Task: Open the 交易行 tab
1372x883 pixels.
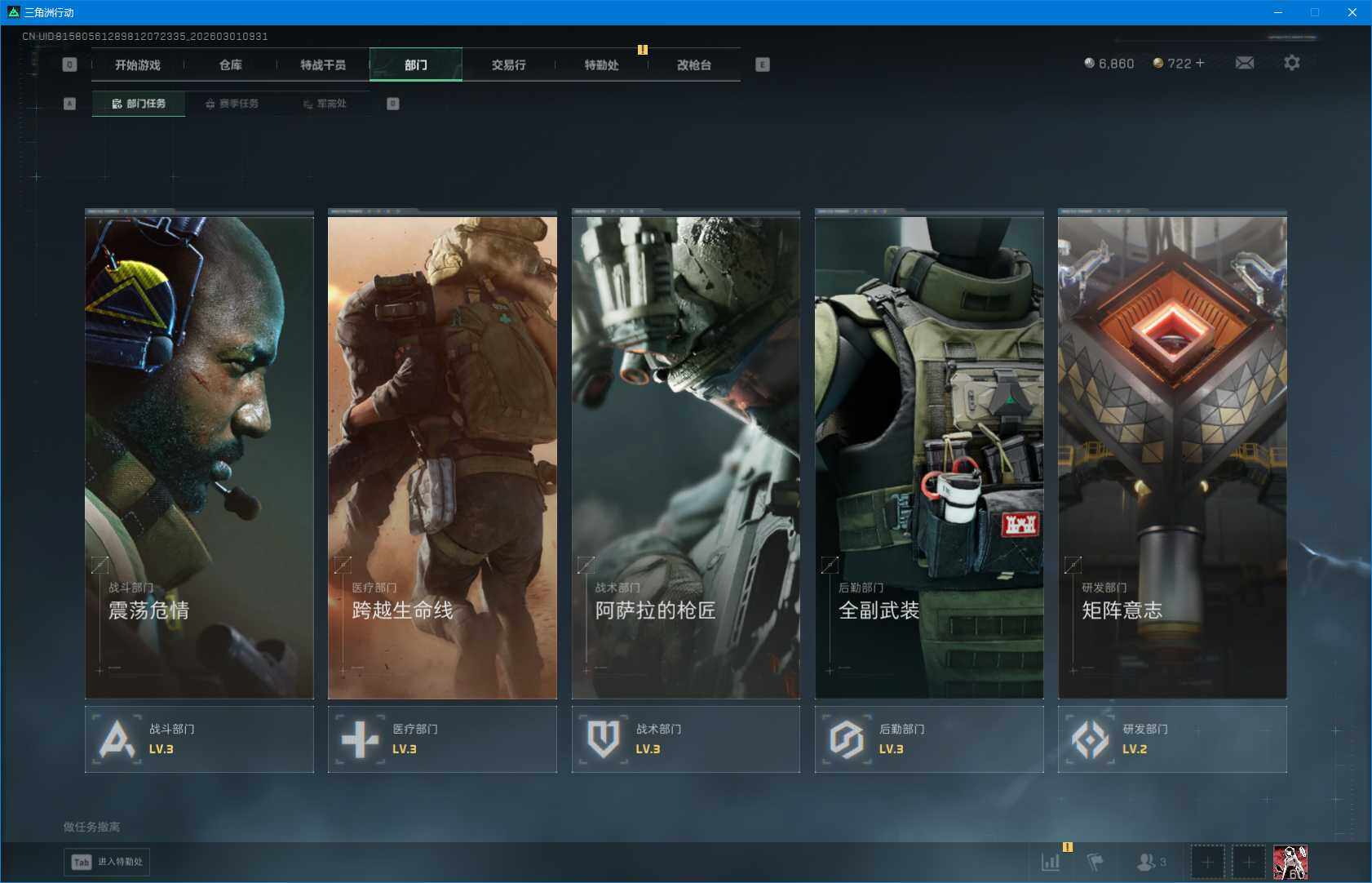Action: [x=508, y=64]
